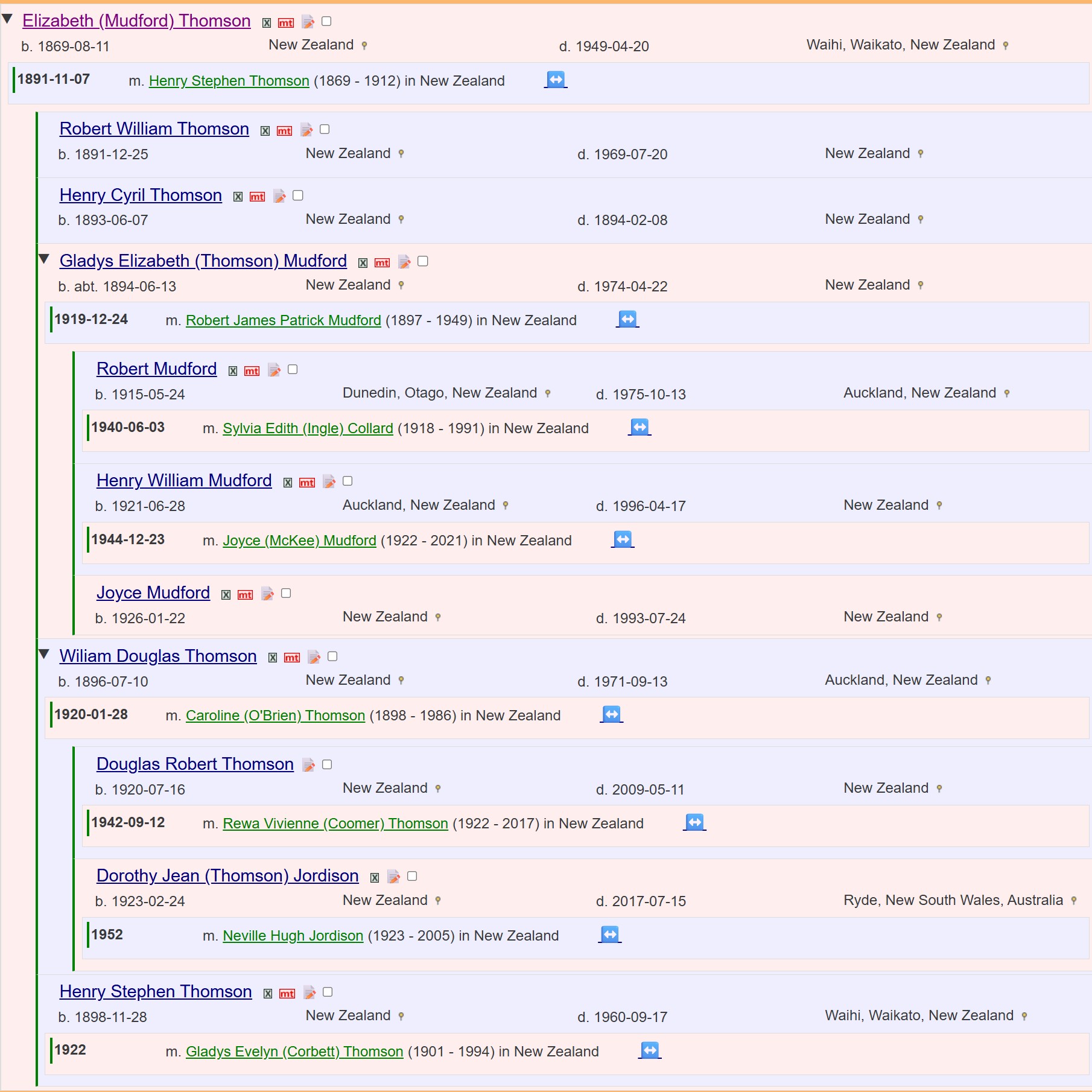Image resolution: width=1092 pixels, height=1092 pixels.
Task: Click blue arrow icon on Neville Hugh Jordison marriage
Action: tap(609, 935)
